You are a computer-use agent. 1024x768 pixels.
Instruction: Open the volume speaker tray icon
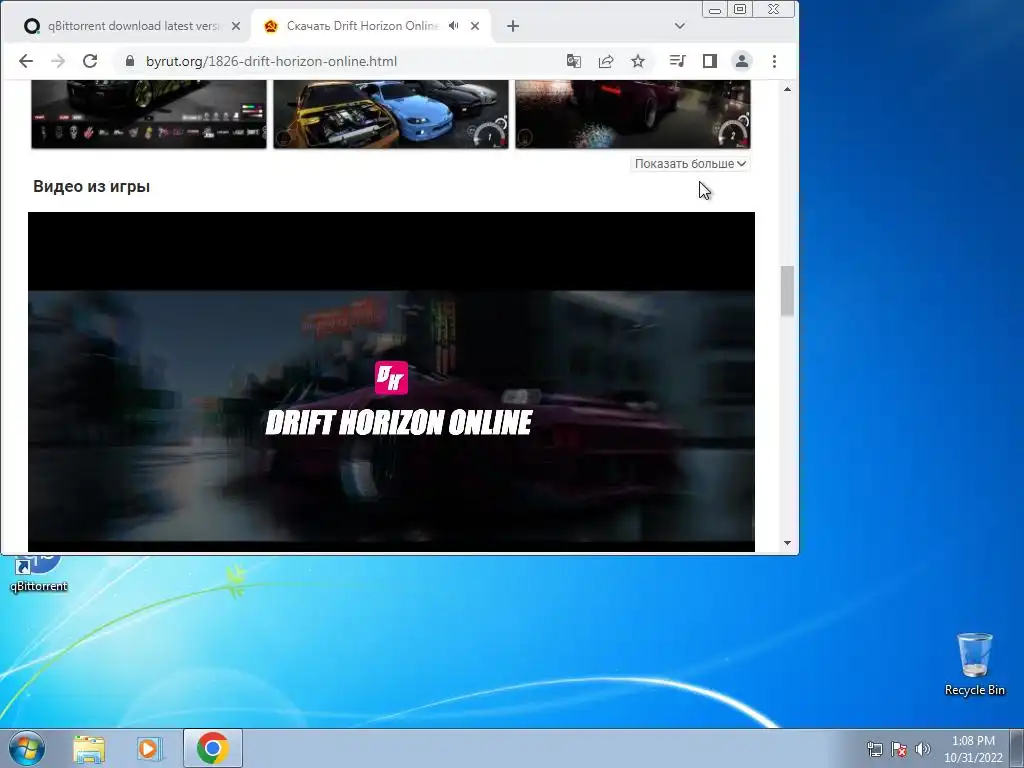tap(923, 749)
